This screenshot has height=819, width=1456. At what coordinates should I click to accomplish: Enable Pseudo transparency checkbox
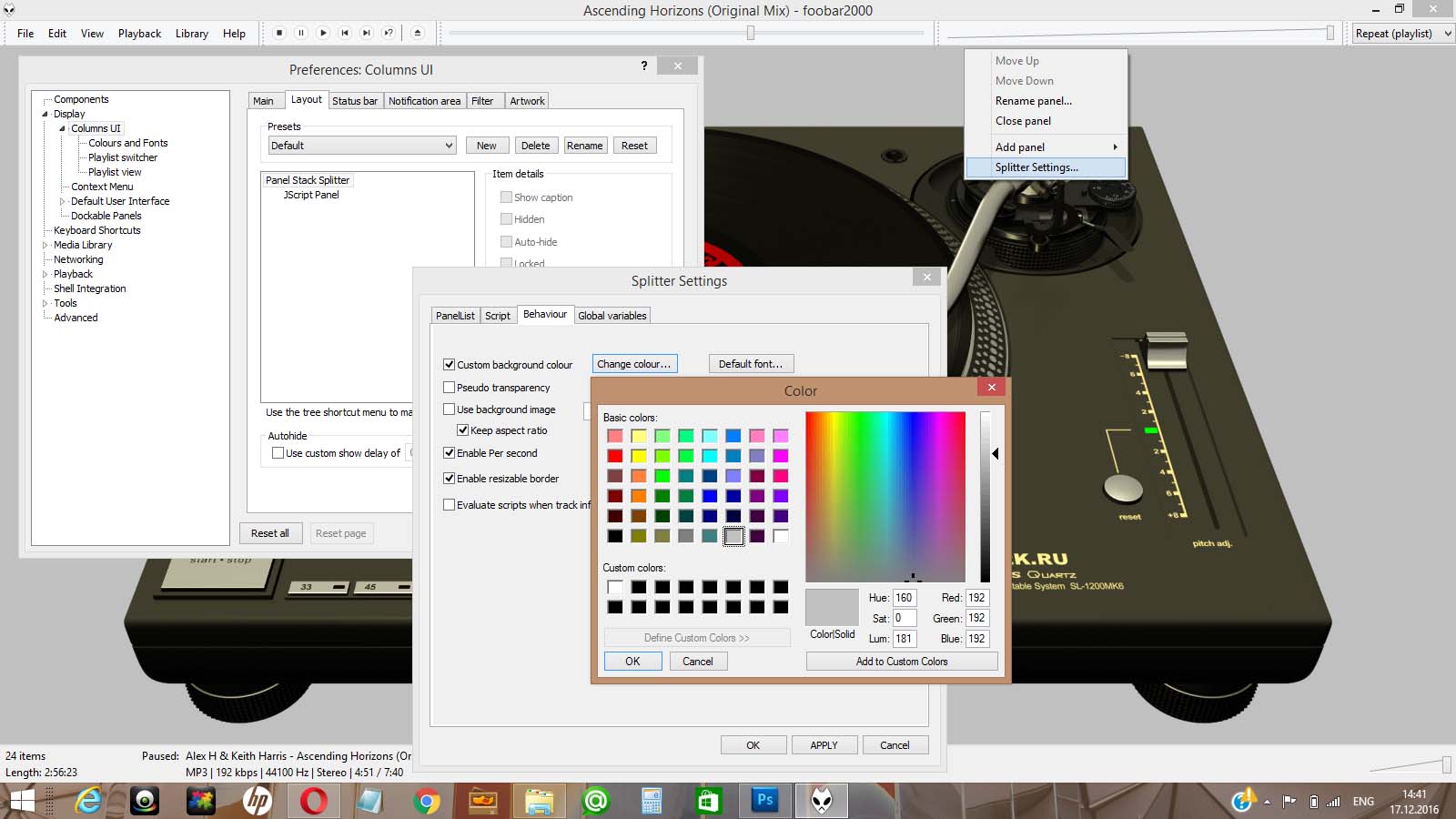tap(450, 388)
